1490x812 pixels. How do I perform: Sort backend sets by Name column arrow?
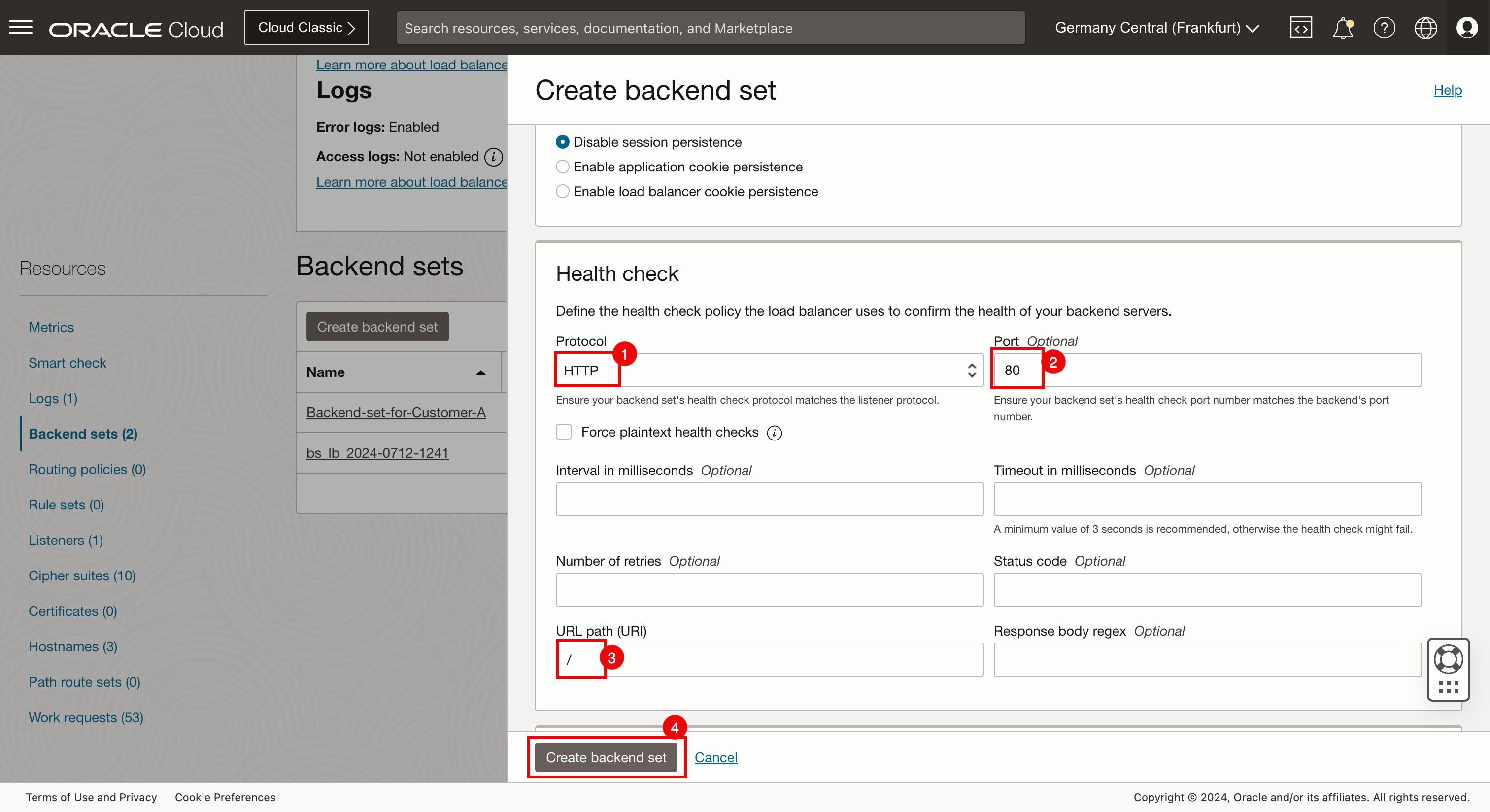[x=481, y=372]
